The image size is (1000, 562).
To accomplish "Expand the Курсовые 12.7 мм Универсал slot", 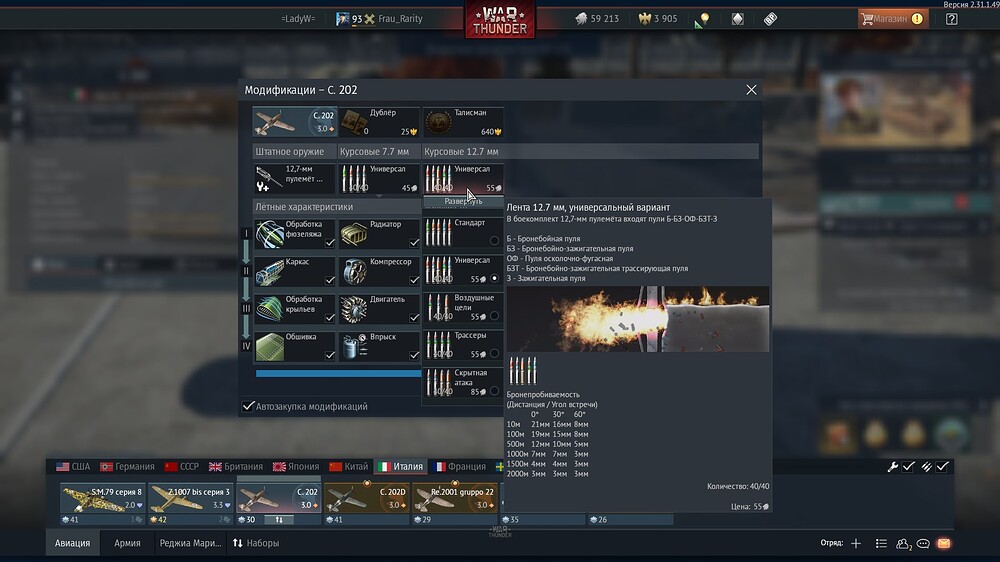I will pos(463,179).
